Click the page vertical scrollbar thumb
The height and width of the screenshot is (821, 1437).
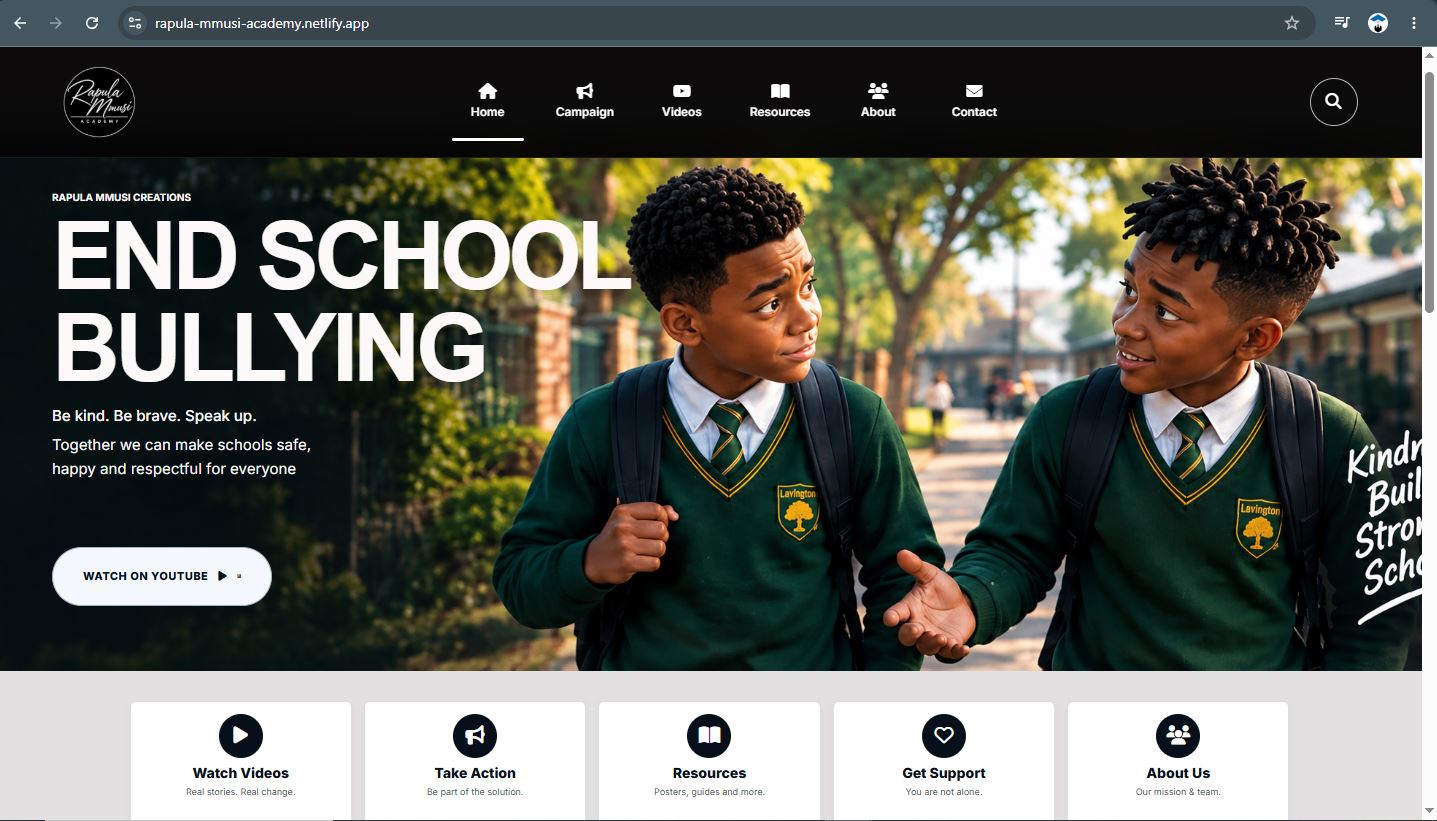[1429, 190]
